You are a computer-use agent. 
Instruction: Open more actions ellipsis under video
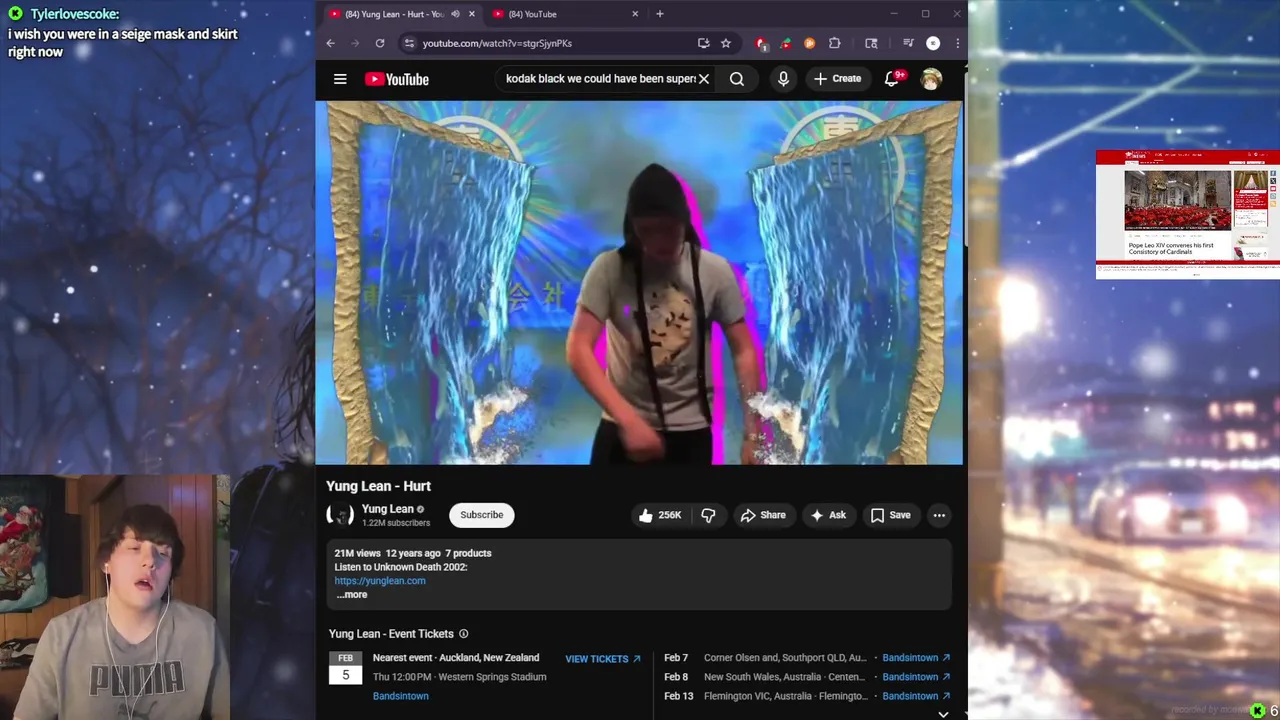939,515
